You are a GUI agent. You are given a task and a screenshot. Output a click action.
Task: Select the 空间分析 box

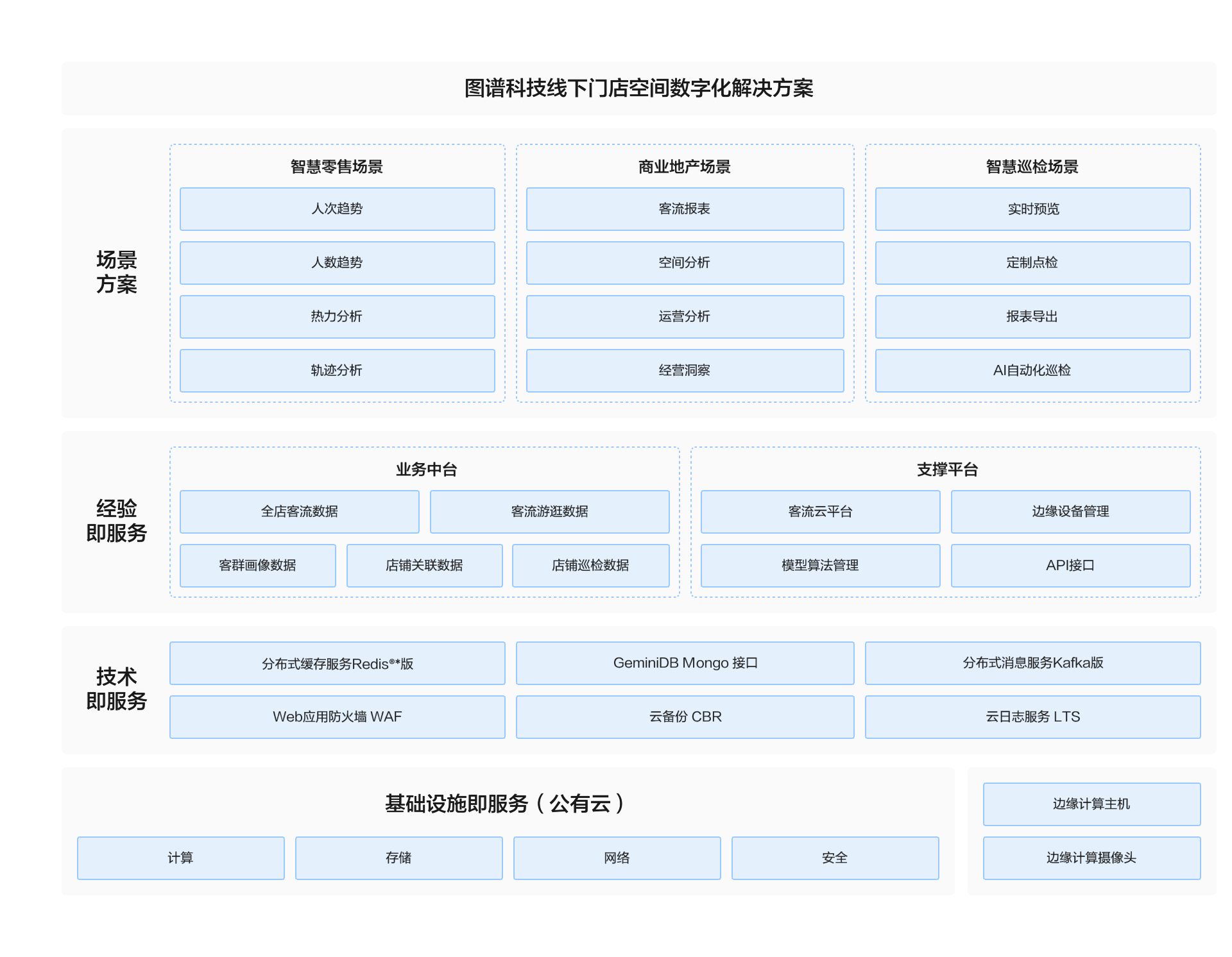[x=685, y=263]
